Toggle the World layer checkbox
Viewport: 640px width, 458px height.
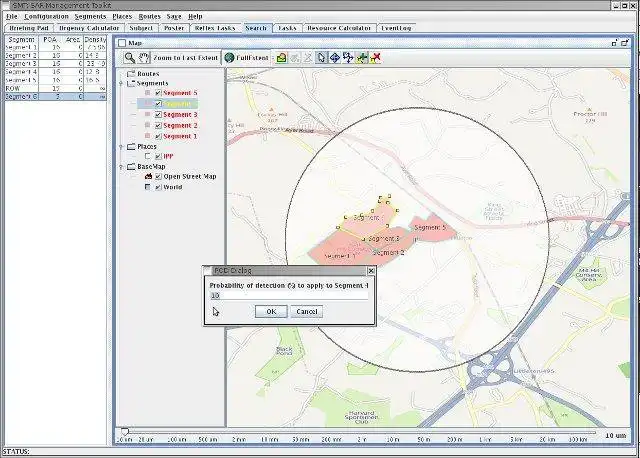[158, 187]
